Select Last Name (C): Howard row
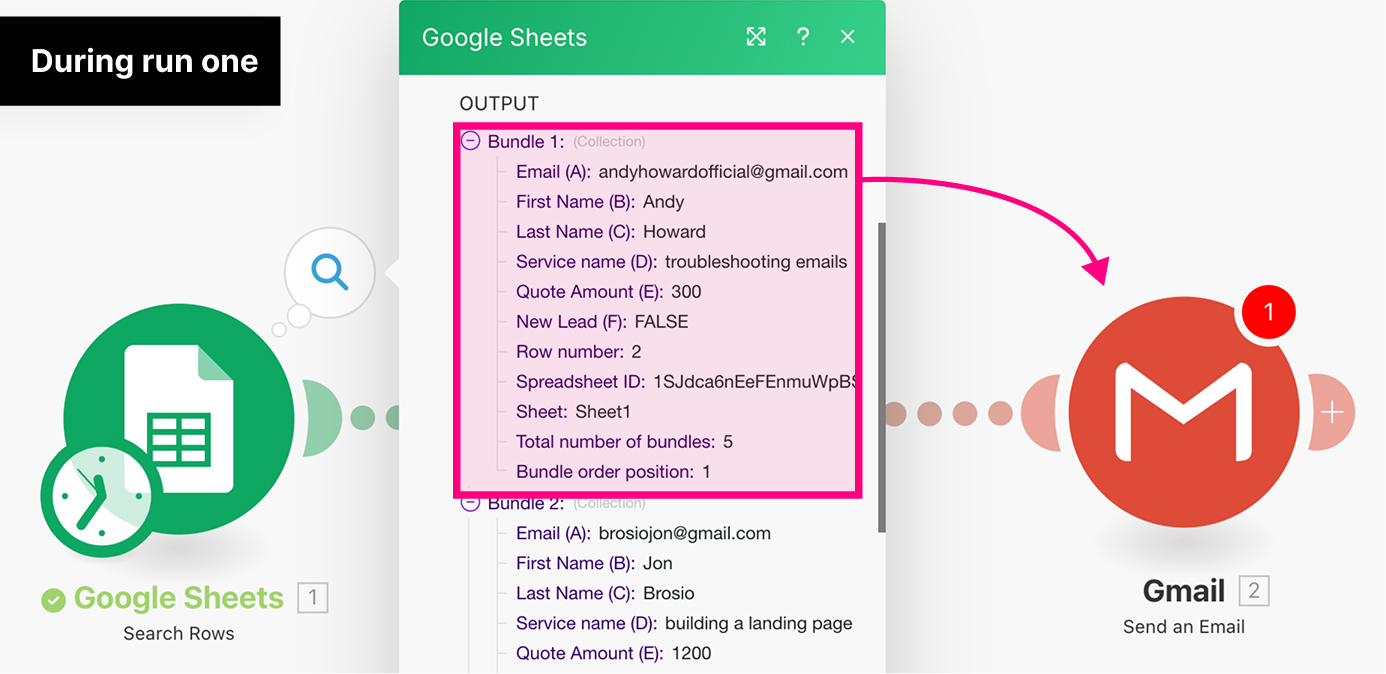The height and width of the screenshot is (674, 1386). click(611, 232)
